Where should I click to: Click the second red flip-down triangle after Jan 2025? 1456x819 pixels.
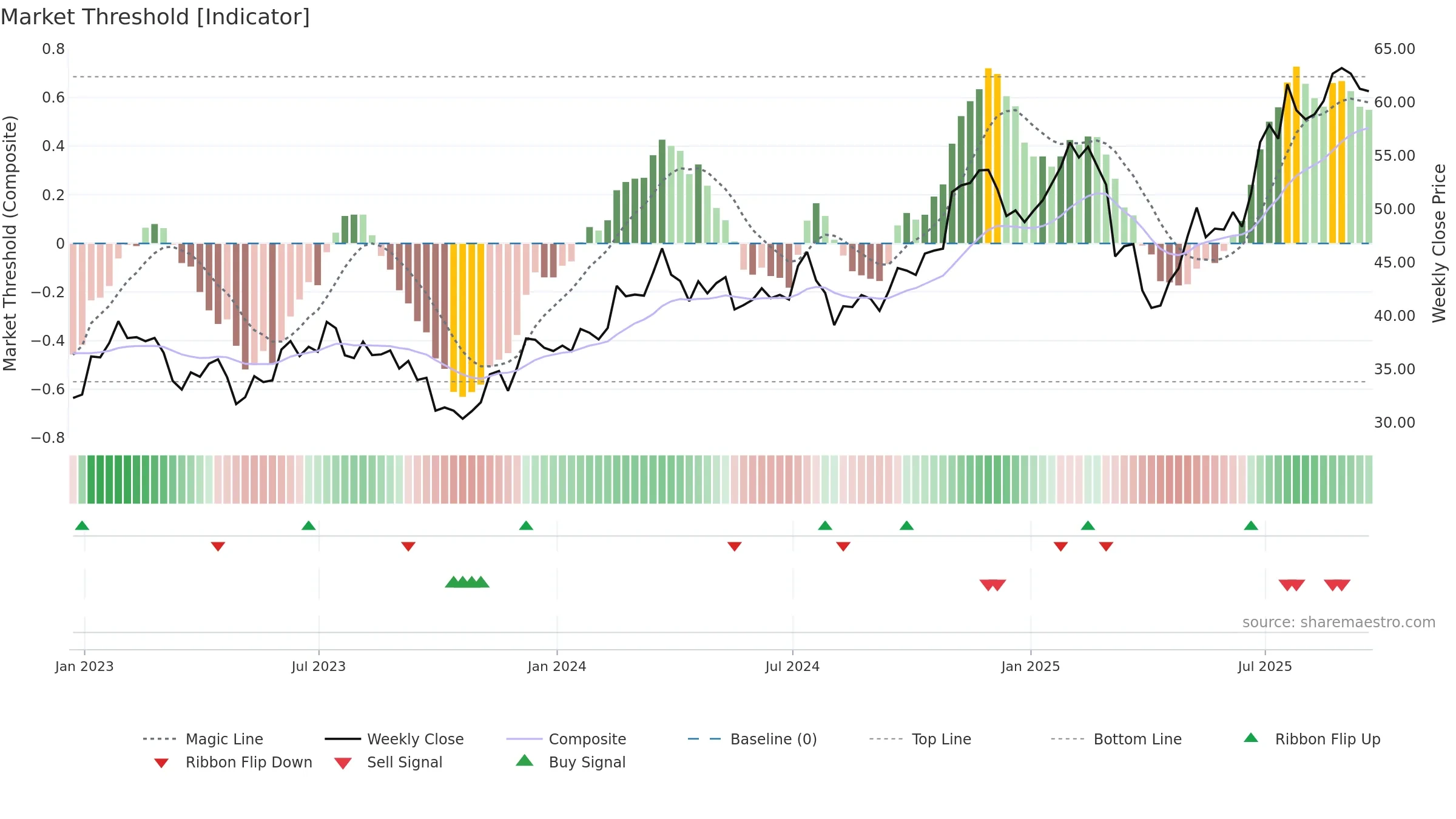[1106, 546]
